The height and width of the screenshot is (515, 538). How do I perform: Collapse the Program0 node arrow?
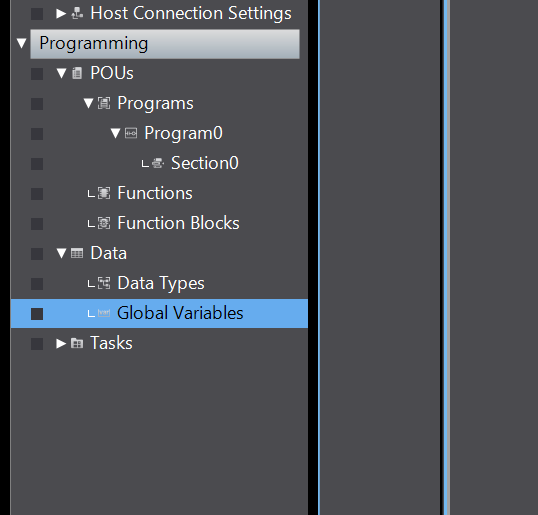(115, 133)
